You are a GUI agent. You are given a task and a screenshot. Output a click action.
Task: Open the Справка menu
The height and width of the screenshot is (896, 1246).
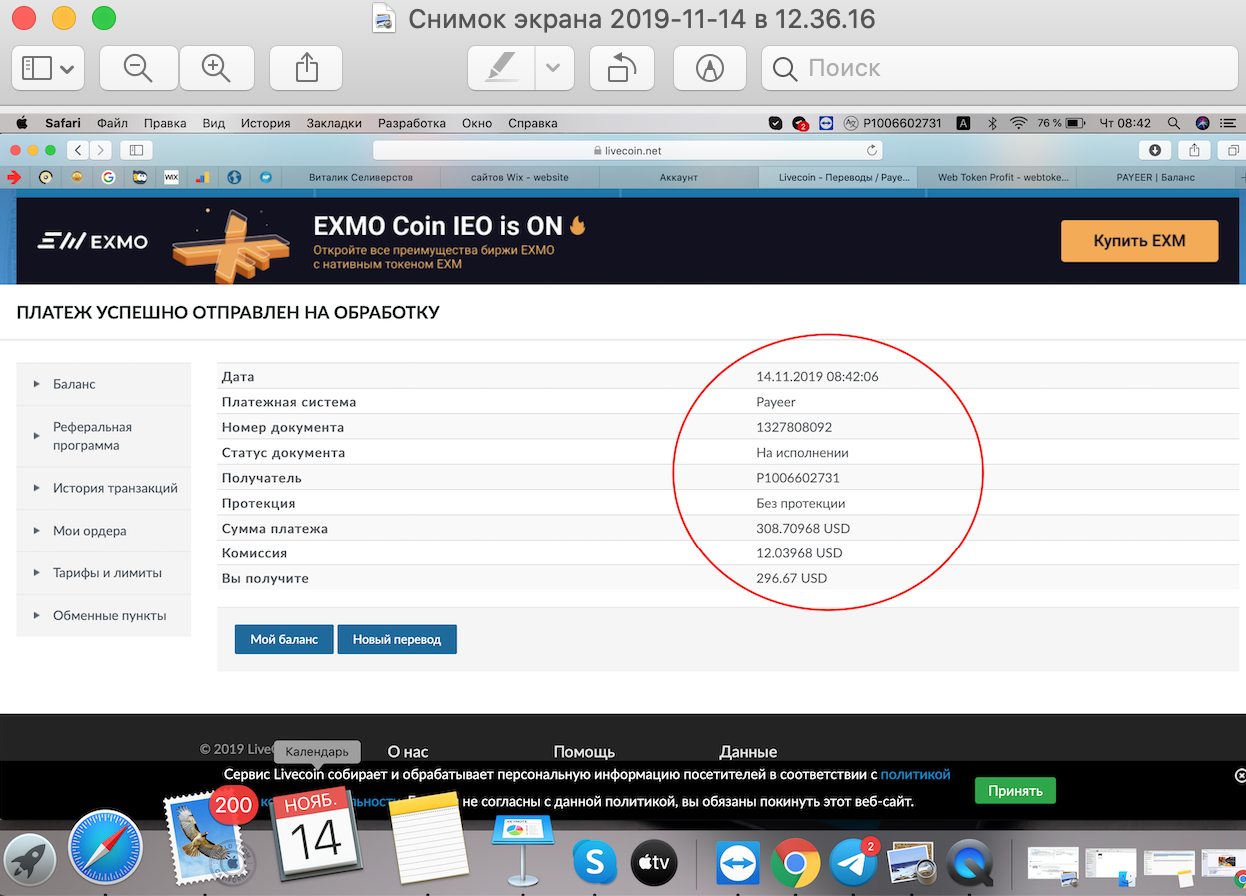point(532,123)
